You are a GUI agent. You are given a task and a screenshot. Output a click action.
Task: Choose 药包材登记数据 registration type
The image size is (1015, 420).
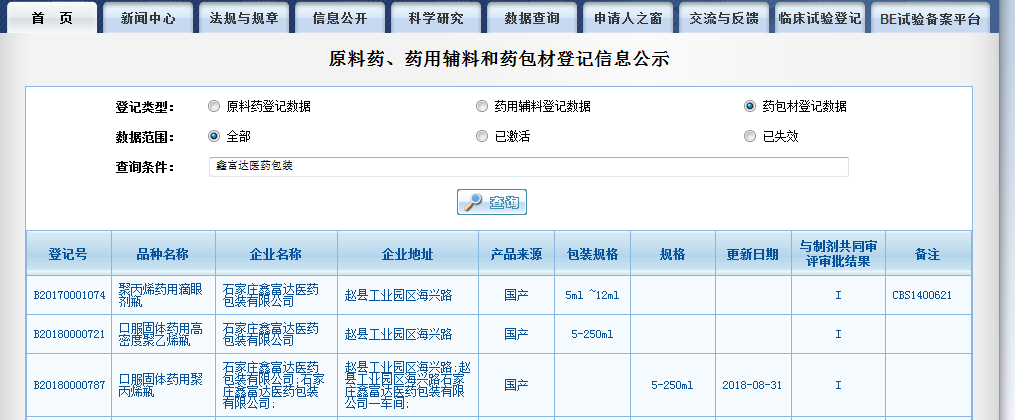click(x=750, y=106)
